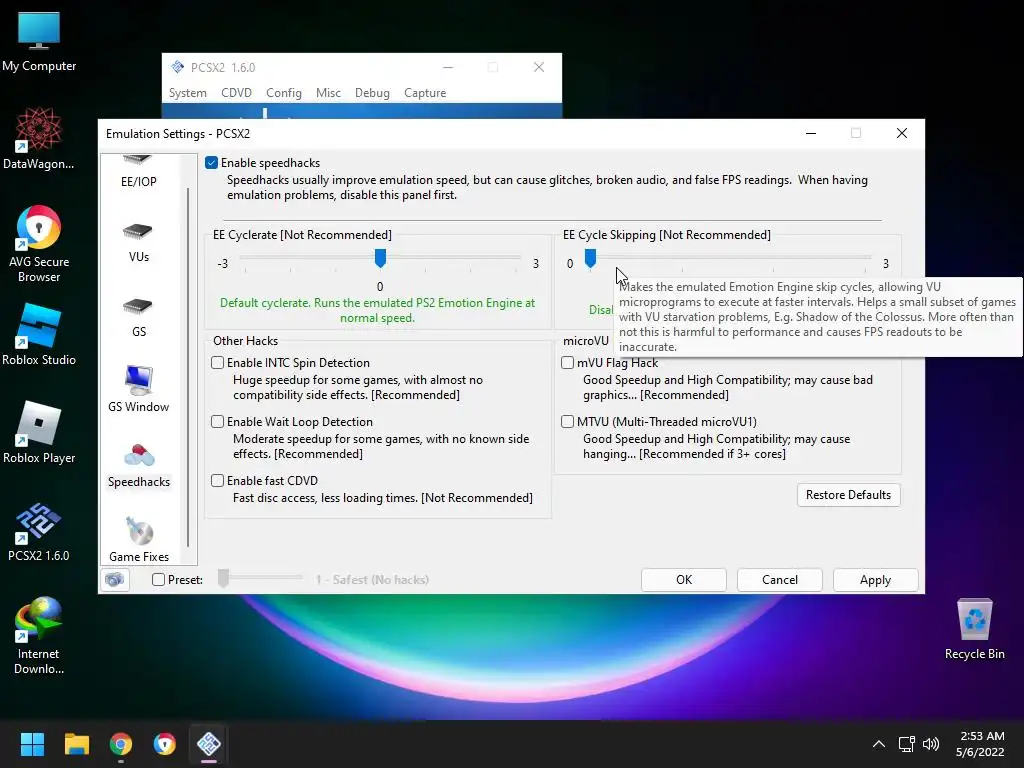Viewport: 1024px width, 768px height.
Task: Open the System menu in PCSX2
Action: pyautogui.click(x=187, y=93)
